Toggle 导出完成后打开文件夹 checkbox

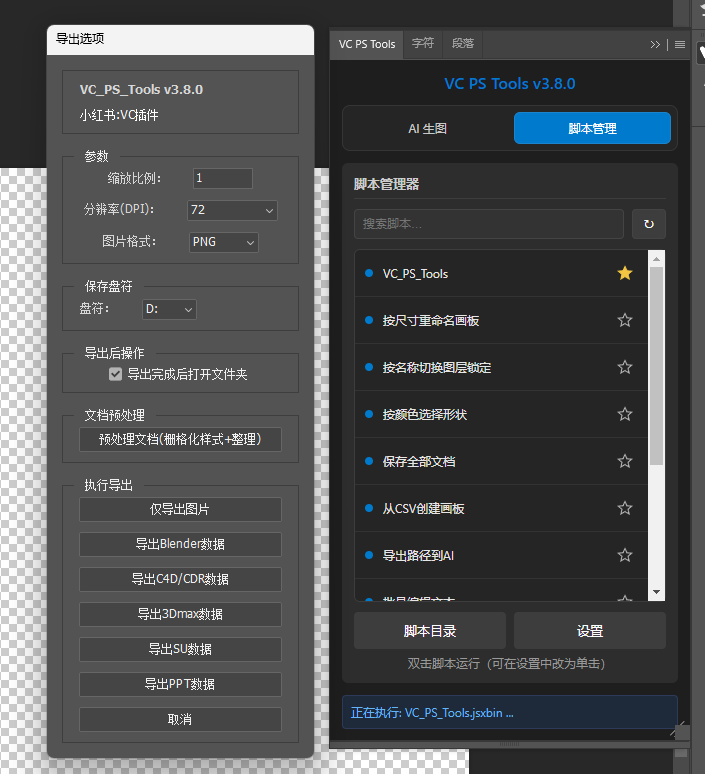coord(116,374)
